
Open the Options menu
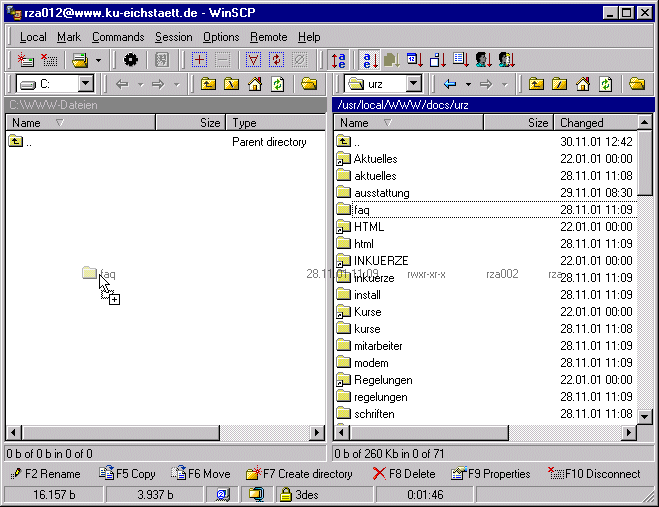221,37
